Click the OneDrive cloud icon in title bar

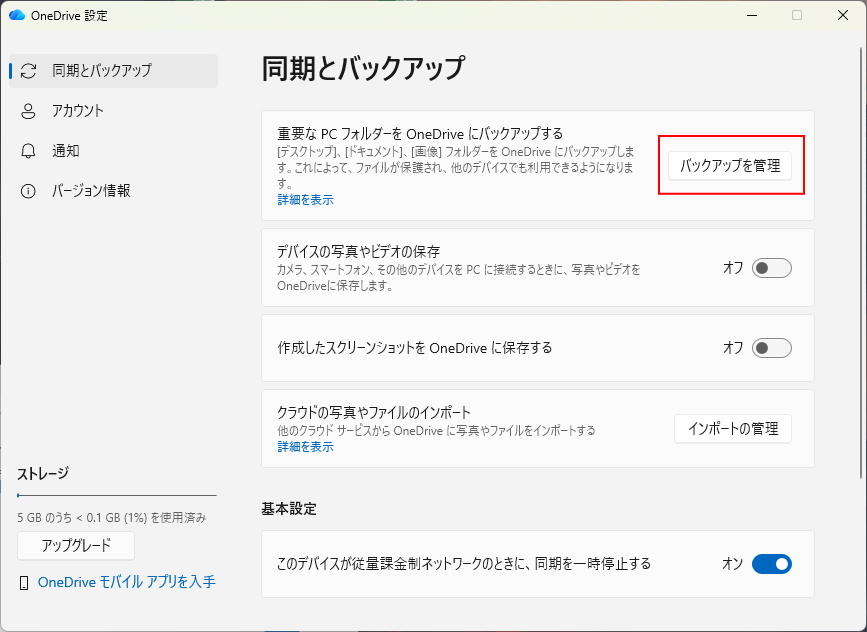pos(17,15)
